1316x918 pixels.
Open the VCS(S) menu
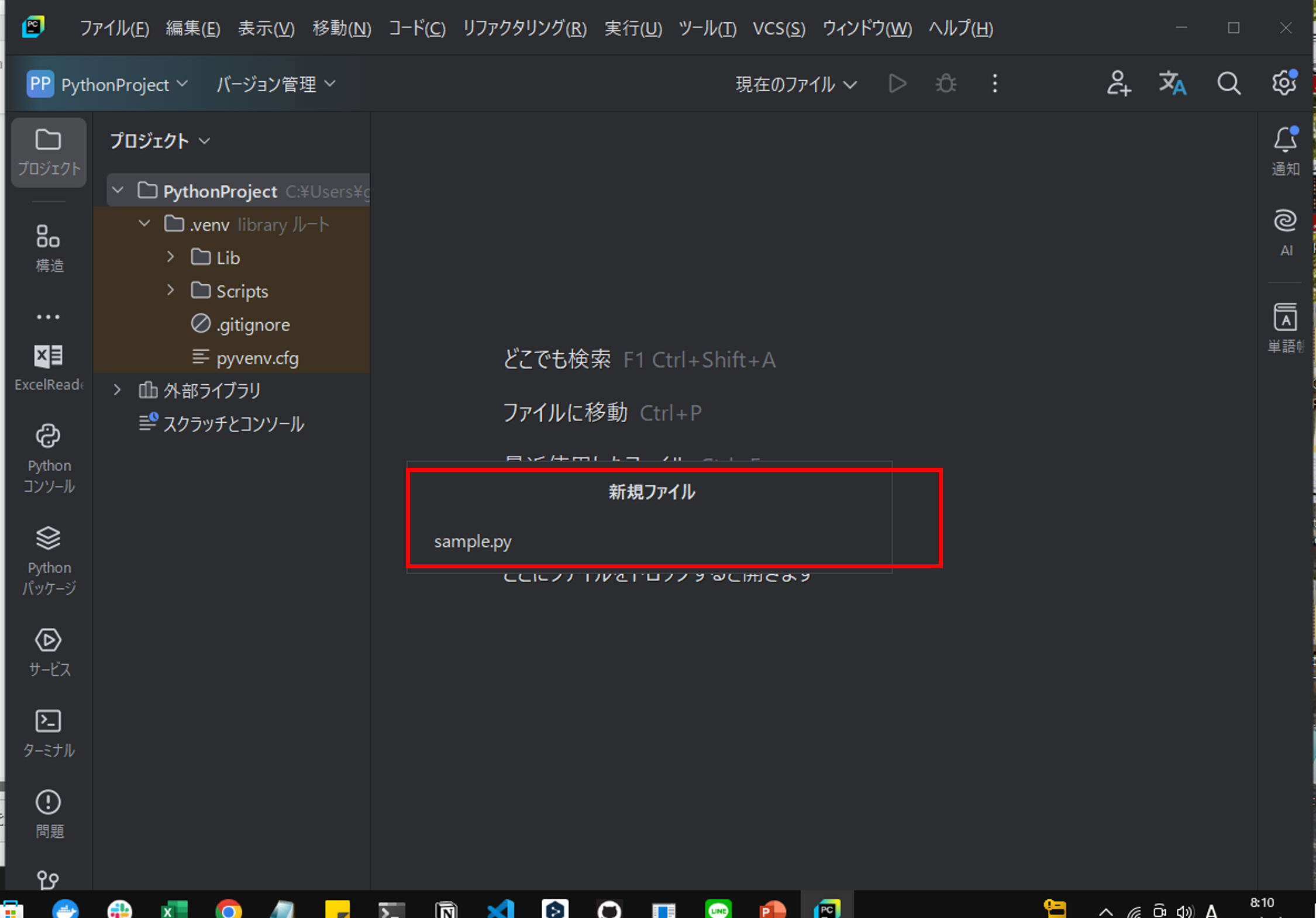(x=778, y=28)
